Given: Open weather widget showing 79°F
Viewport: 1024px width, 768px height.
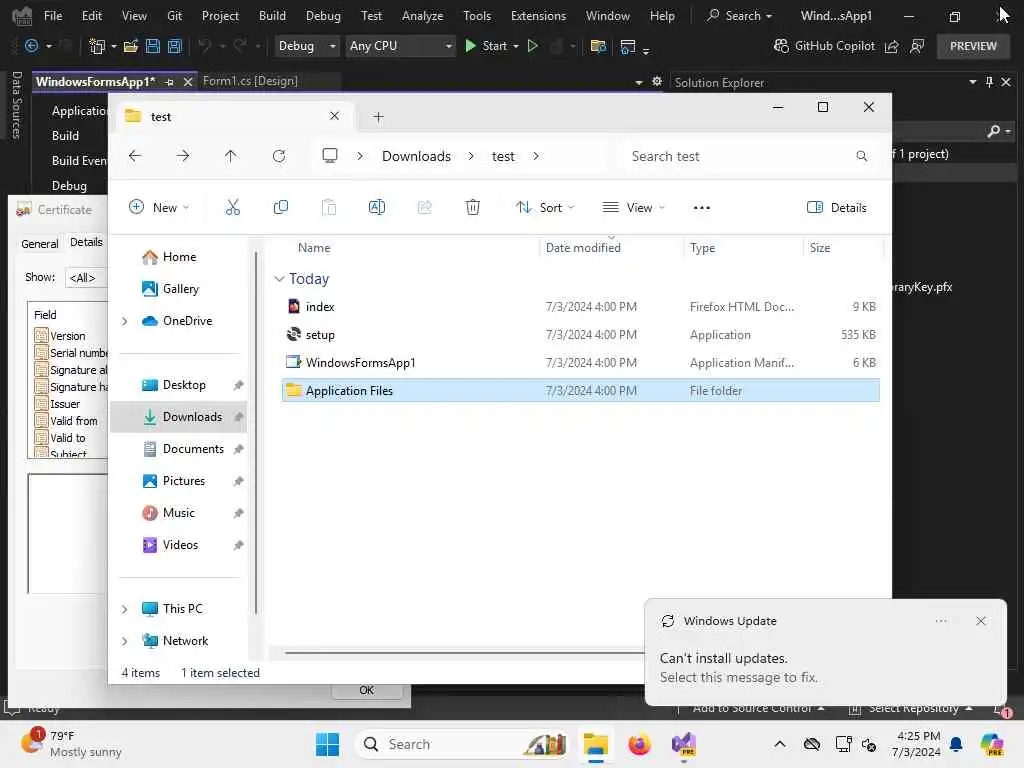Looking at the screenshot, I should tap(72, 744).
